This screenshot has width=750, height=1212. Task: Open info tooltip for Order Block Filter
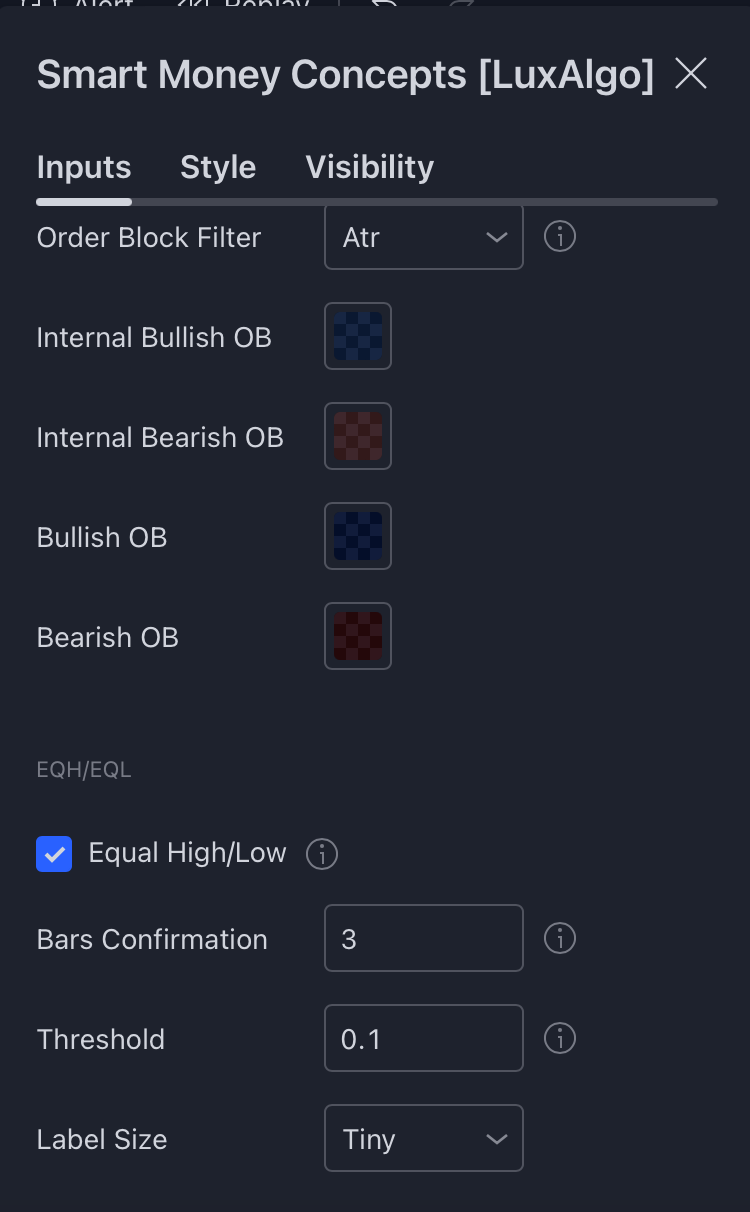coord(559,237)
